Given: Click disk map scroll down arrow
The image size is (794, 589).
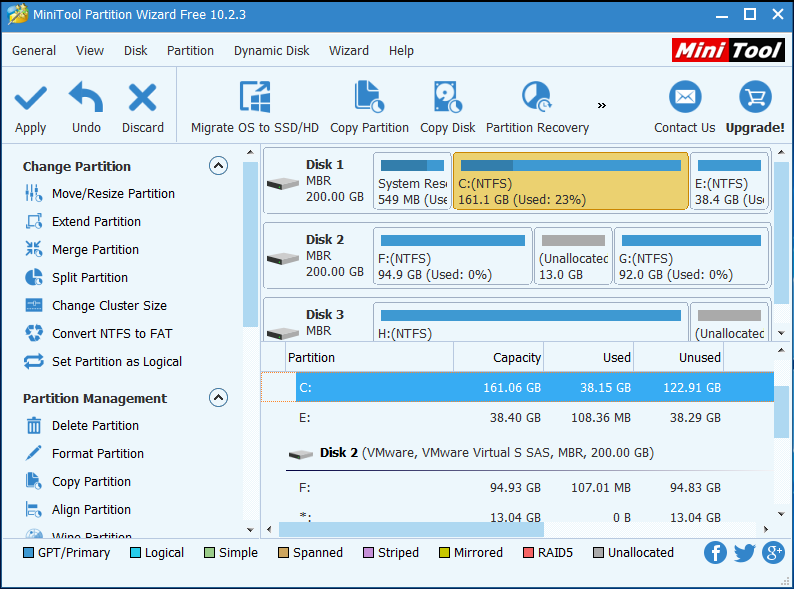Looking at the screenshot, I should coord(781,333).
